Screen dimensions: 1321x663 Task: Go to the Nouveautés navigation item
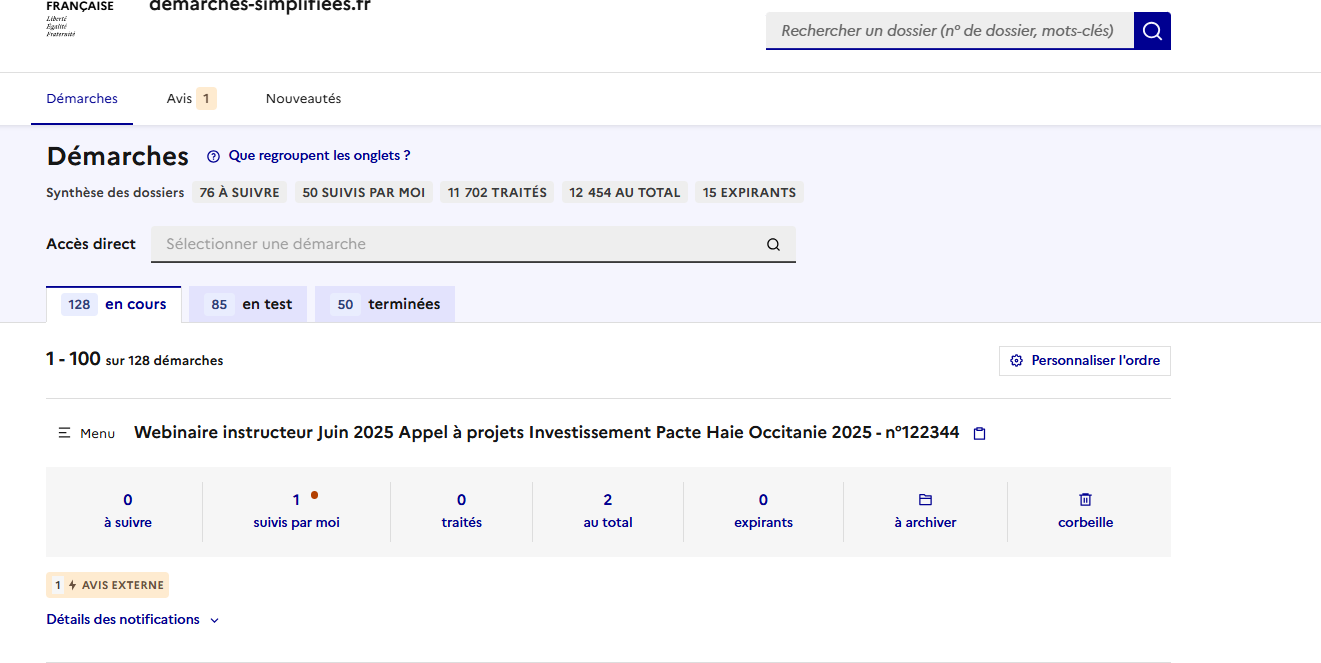click(x=303, y=99)
